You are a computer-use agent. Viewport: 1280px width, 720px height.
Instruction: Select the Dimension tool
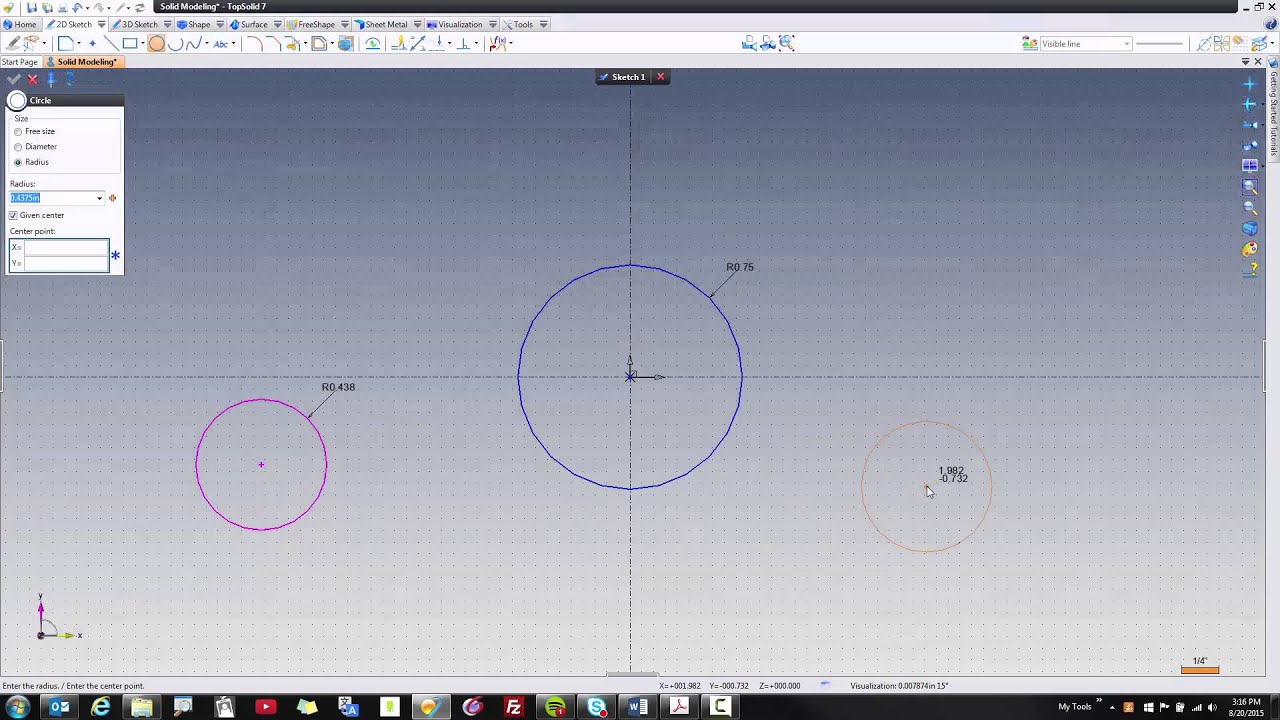pyautogui.click(x=419, y=43)
